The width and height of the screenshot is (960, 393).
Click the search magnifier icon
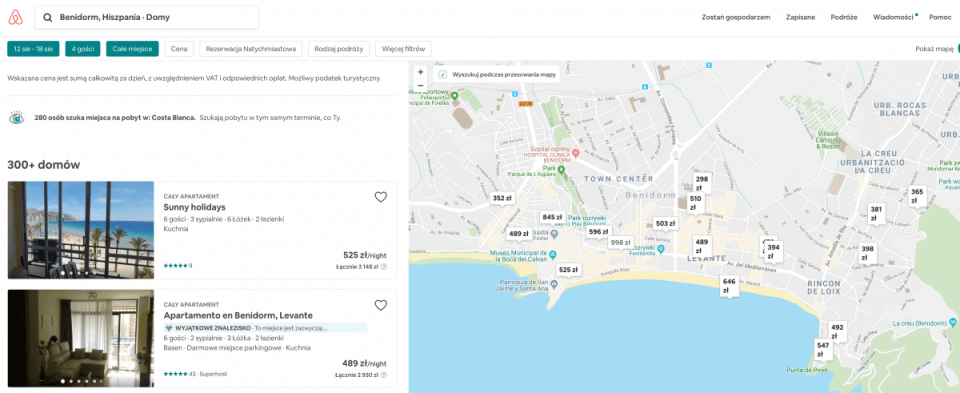point(48,18)
